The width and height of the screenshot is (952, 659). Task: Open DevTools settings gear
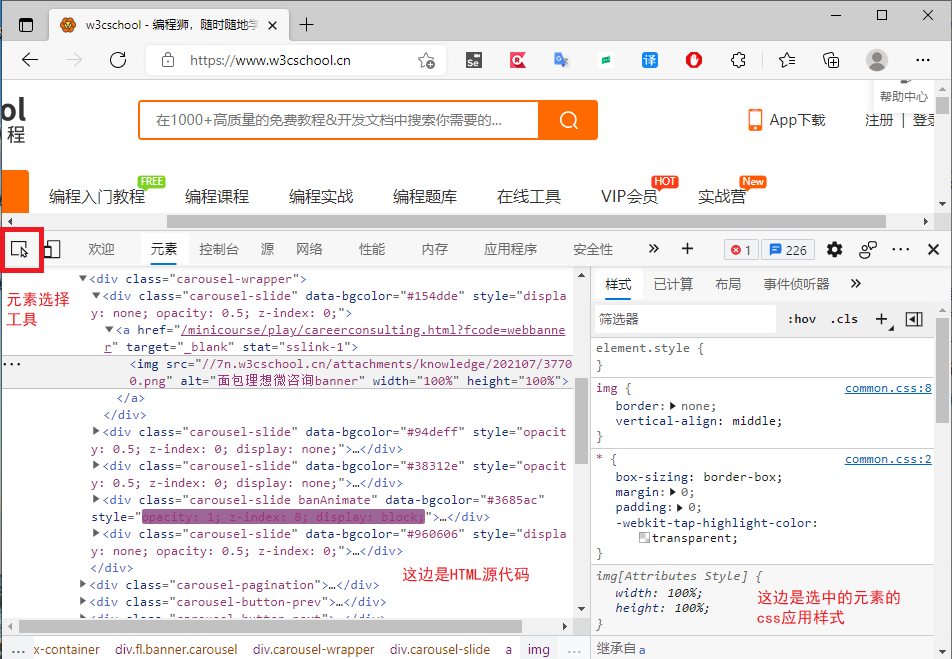pos(834,250)
